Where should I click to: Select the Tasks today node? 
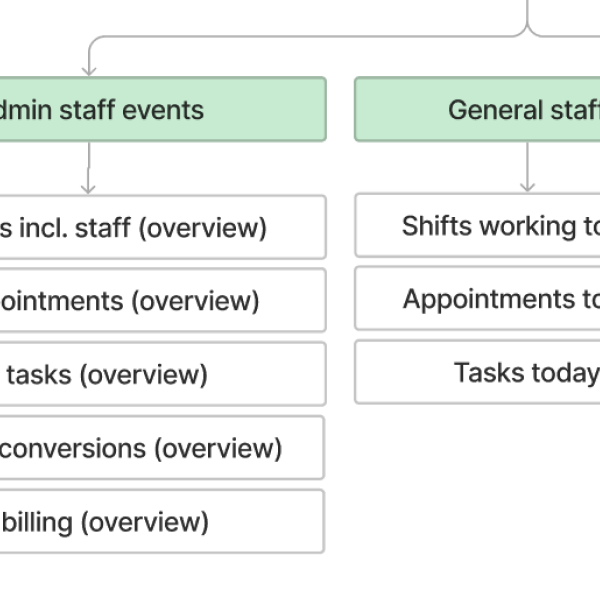tap(477, 372)
